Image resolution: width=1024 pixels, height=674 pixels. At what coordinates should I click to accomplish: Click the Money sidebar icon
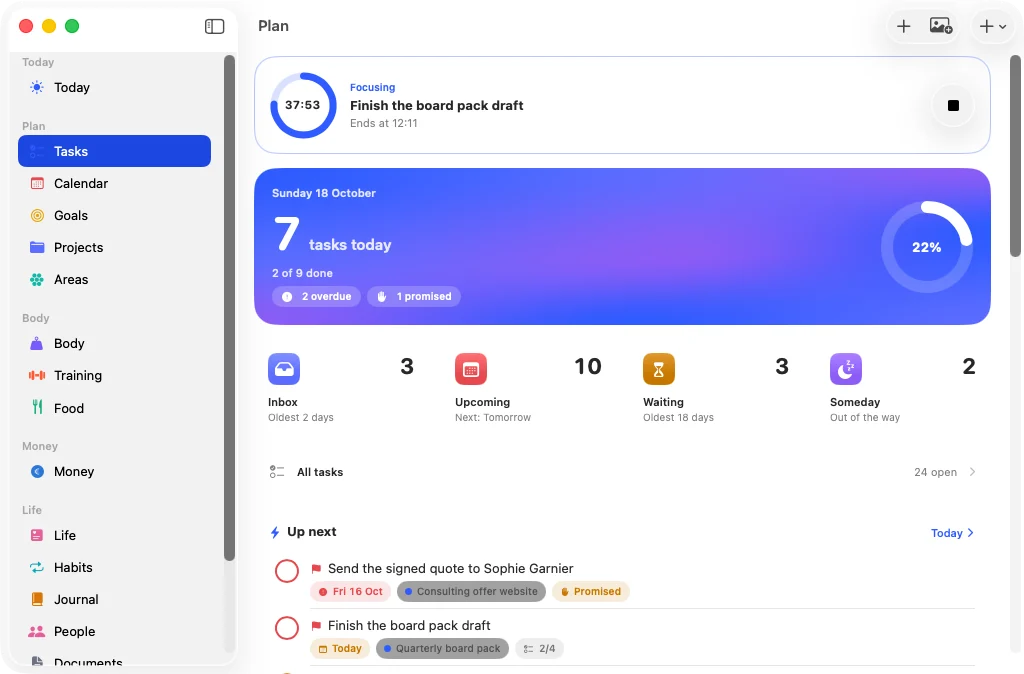tap(37, 472)
